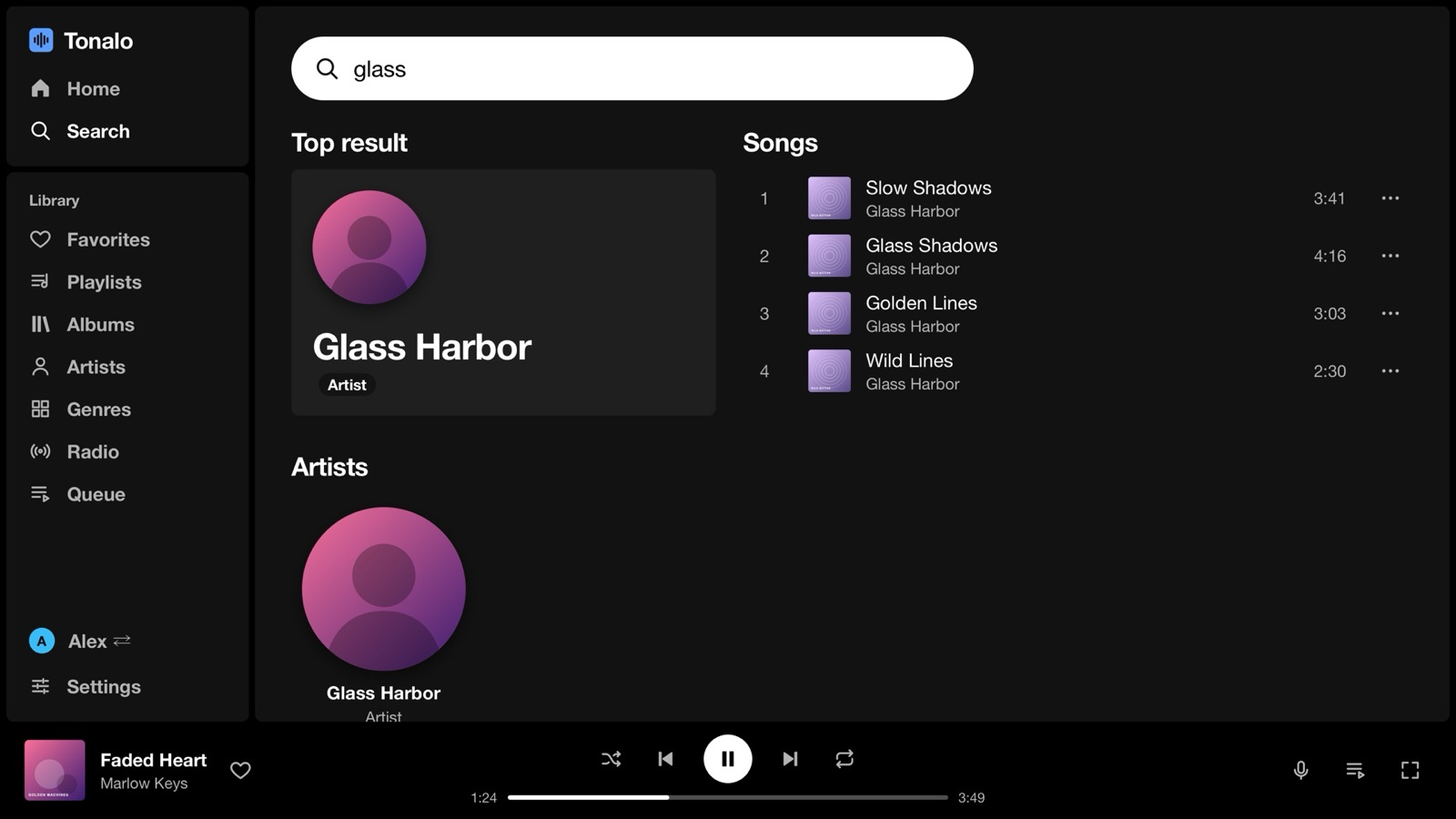Click the Tonalo logo icon
Viewport: 1456px width, 819px height.
[41, 40]
